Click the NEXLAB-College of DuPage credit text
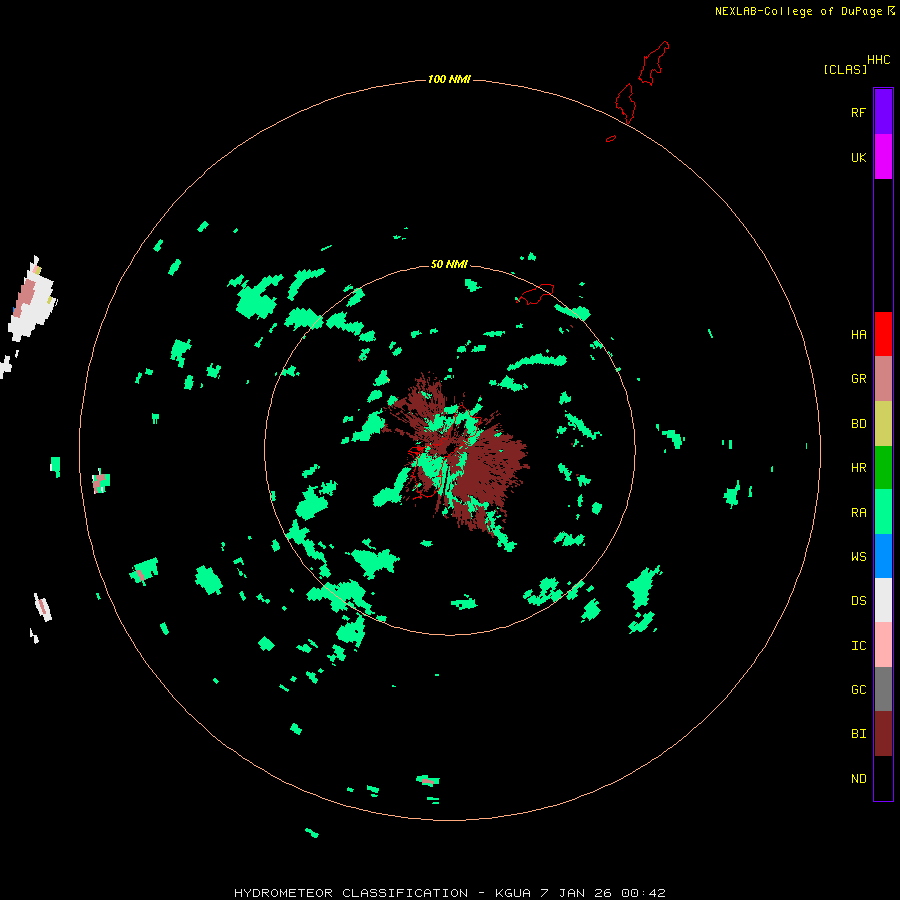Screen dimensions: 900x900 pyautogui.click(x=798, y=11)
